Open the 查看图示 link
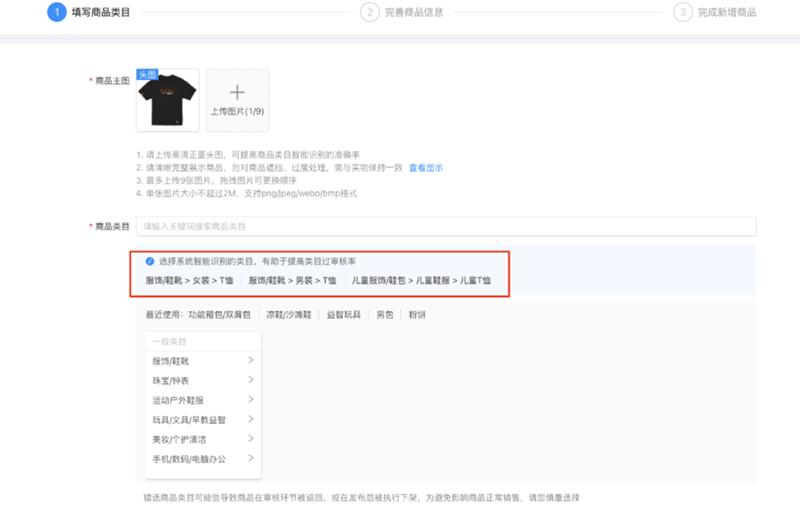Viewport: 800px width, 506px height. point(425,167)
